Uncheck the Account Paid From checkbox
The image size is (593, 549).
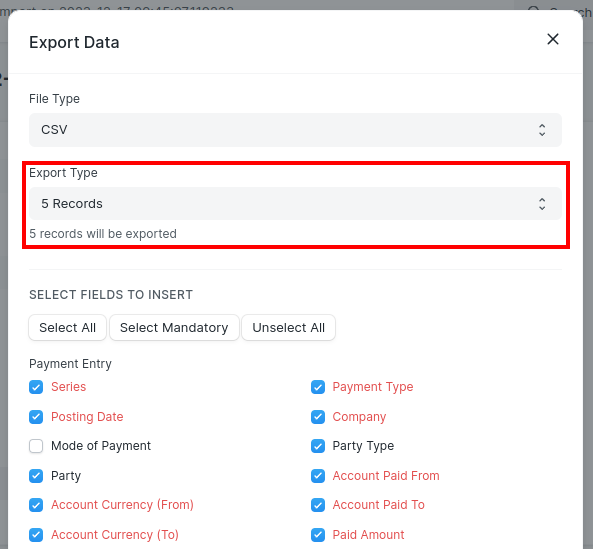[x=318, y=476]
